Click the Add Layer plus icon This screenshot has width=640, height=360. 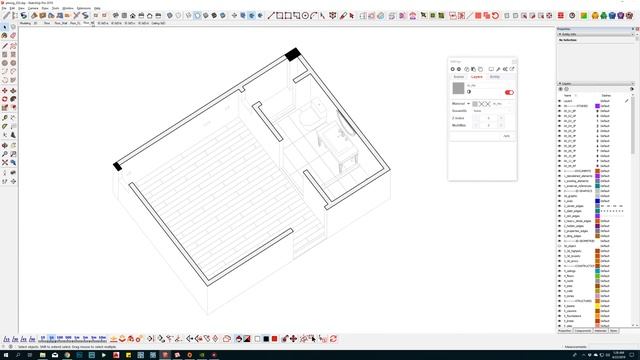(x=560, y=89)
